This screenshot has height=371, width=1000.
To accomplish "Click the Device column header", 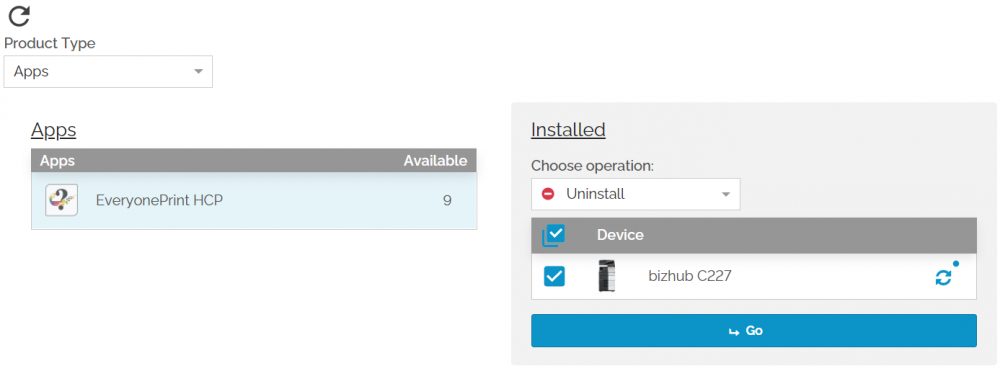I will coord(620,235).
